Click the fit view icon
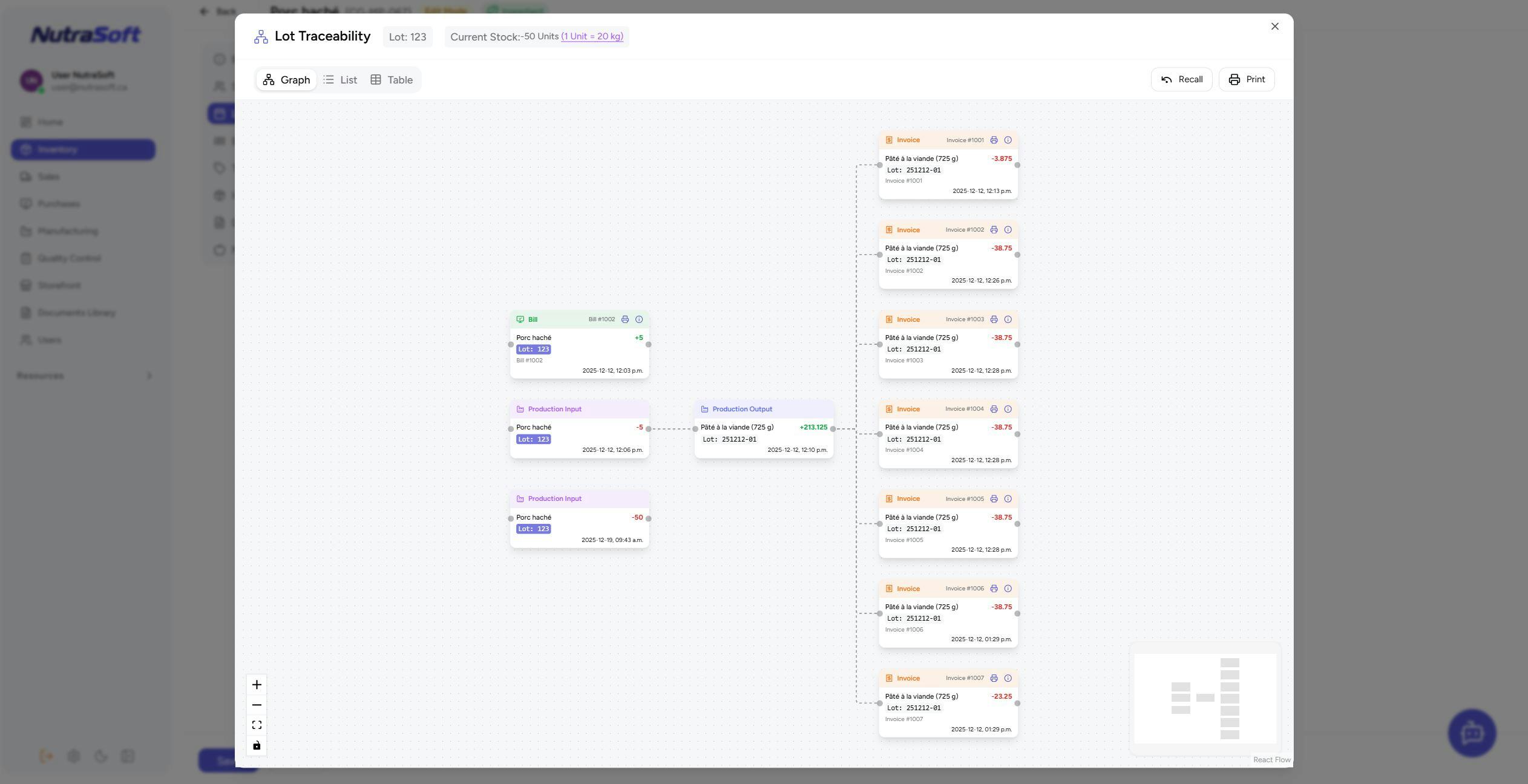Image resolution: width=1528 pixels, height=784 pixels. [x=257, y=725]
